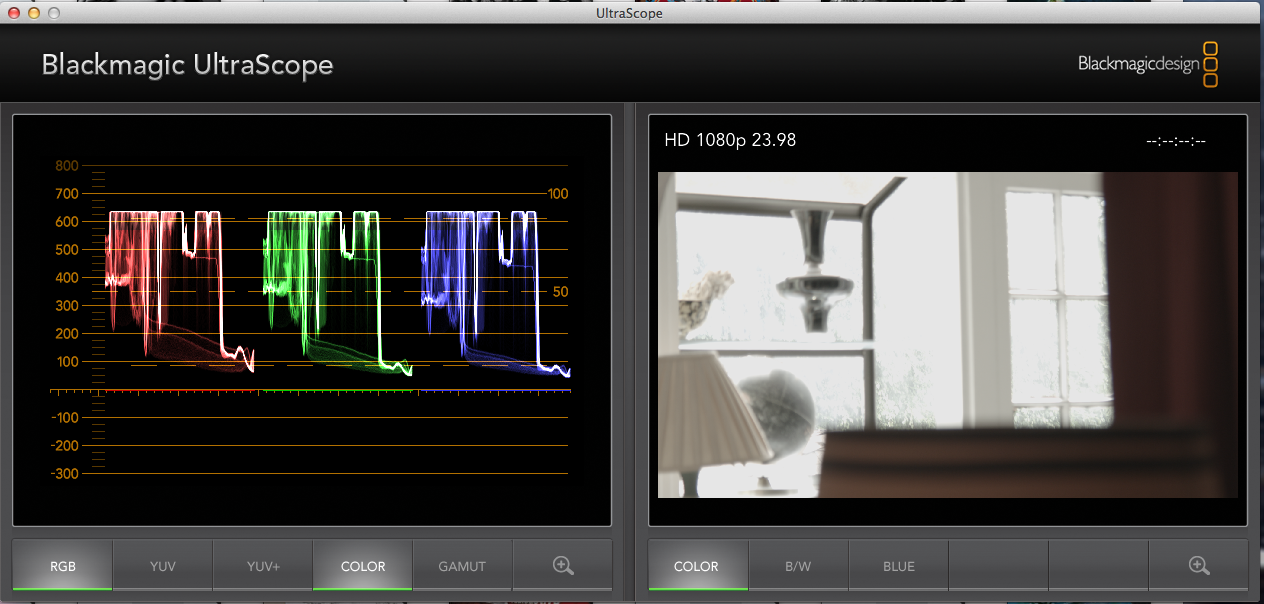
Task: Click the "400" scale label
Action: (67, 278)
